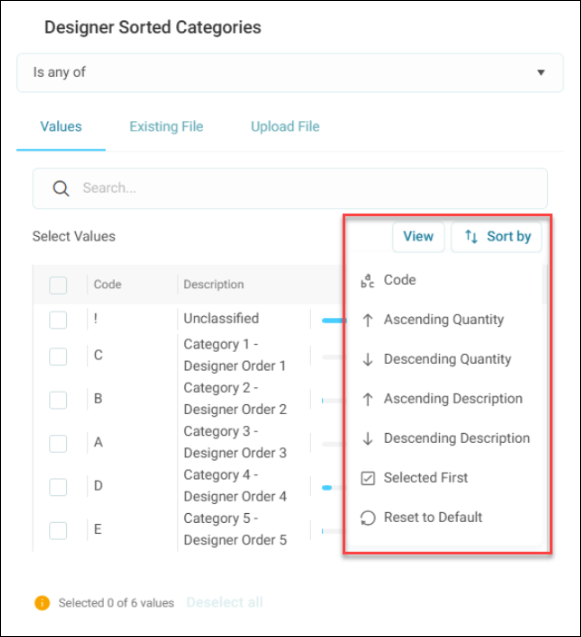Switch to the Upload File tab
581x637 pixels.
click(285, 127)
